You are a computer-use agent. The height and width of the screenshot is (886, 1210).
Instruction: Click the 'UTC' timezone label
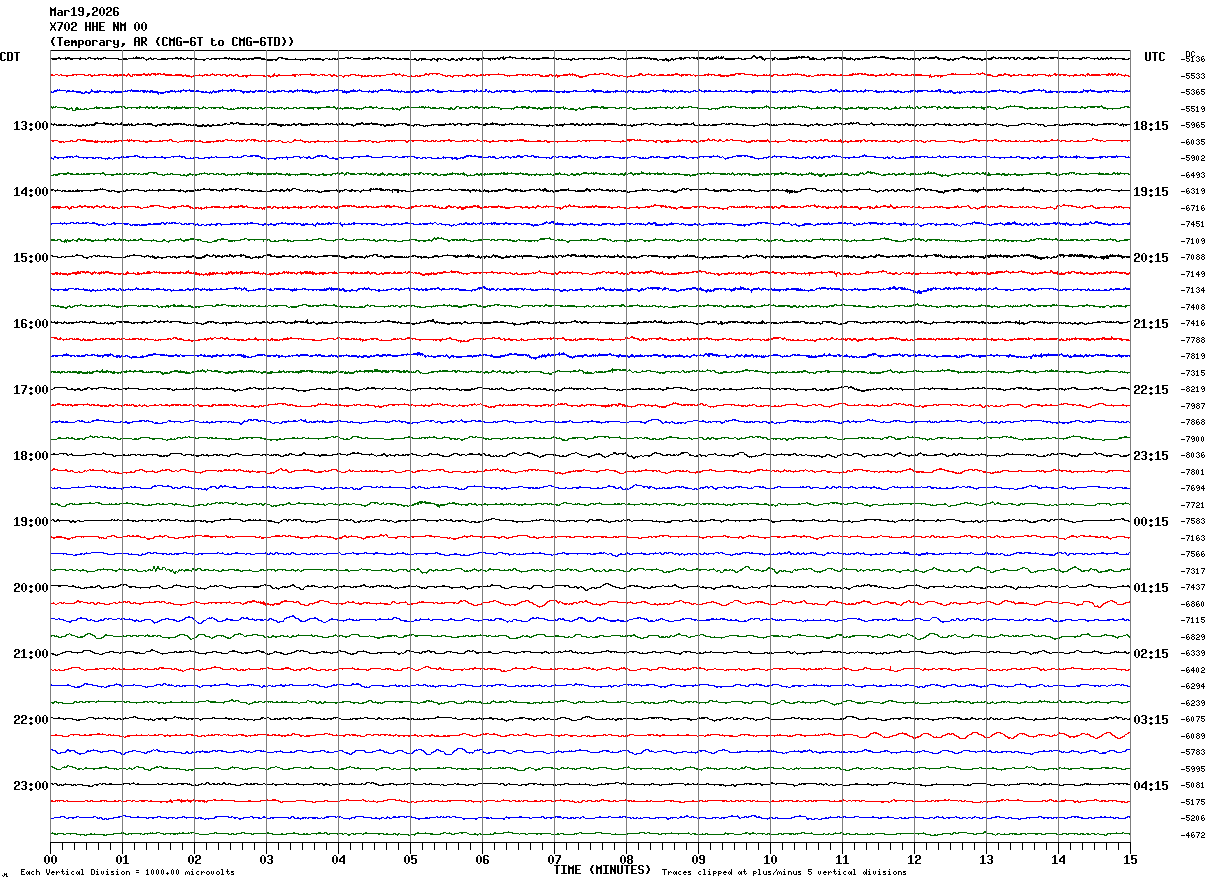click(x=1155, y=57)
